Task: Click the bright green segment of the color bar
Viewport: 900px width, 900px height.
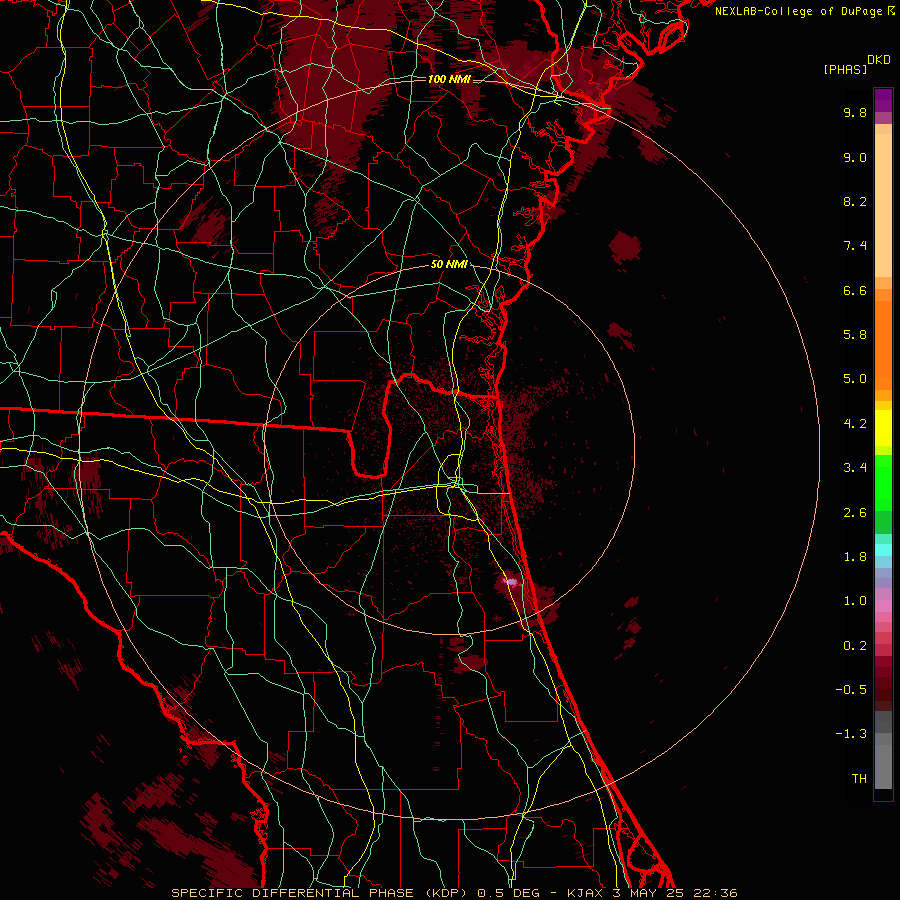Action: click(883, 482)
